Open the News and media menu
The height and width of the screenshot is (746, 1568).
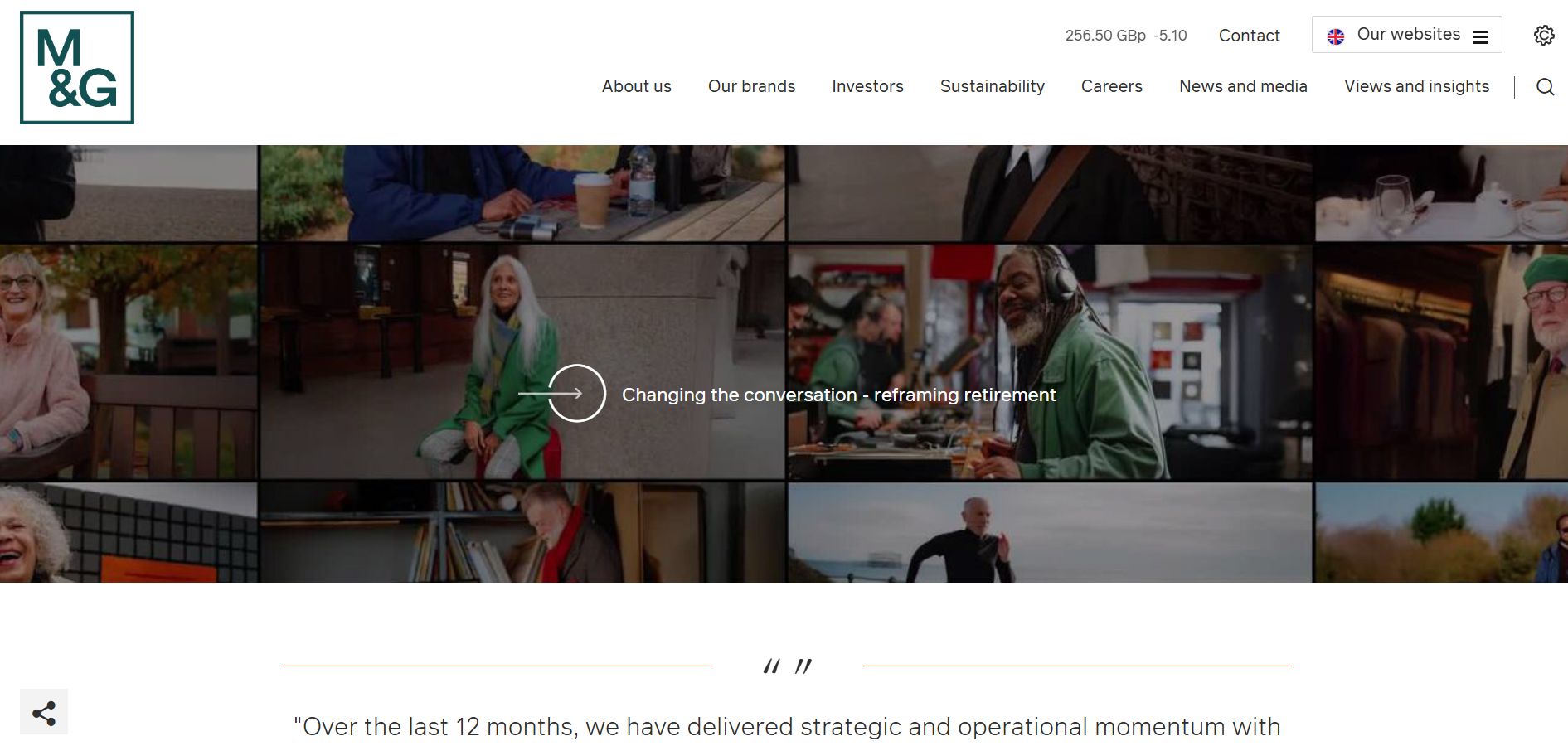click(1243, 86)
